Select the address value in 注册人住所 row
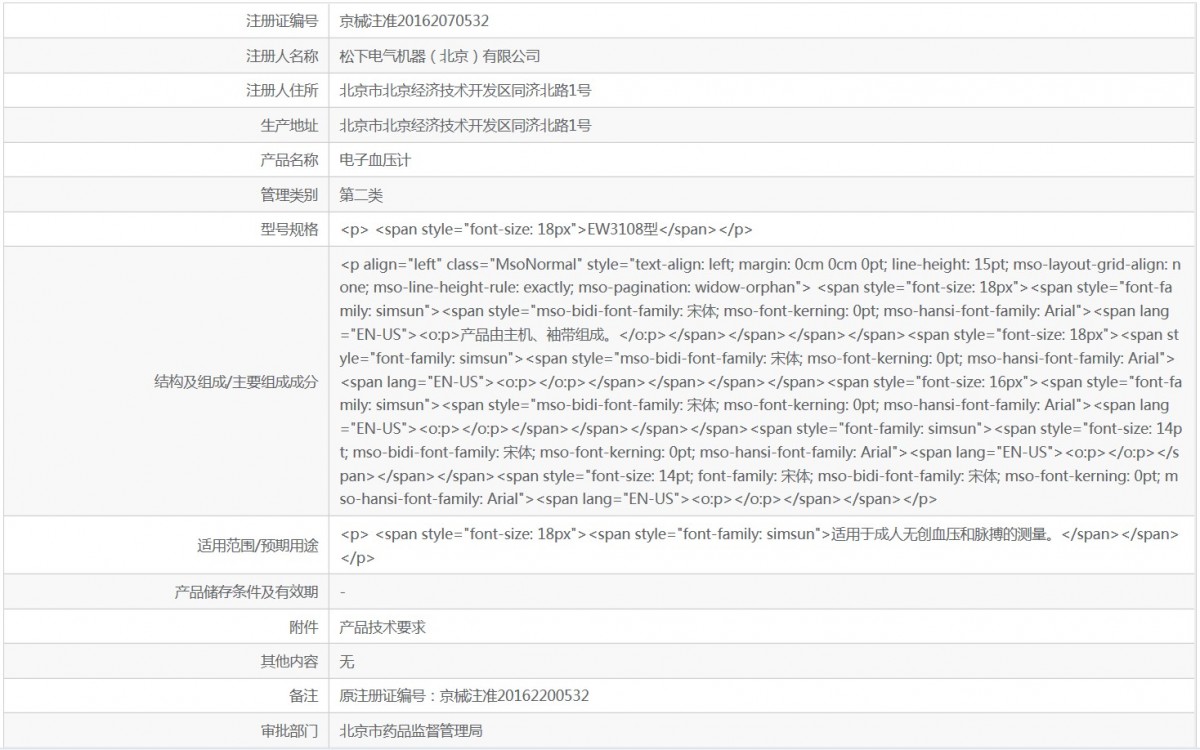 click(466, 91)
